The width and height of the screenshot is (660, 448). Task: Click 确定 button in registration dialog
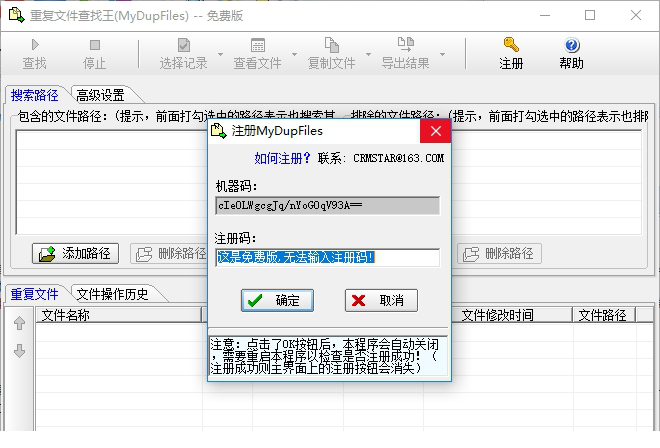pyautogui.click(x=277, y=300)
